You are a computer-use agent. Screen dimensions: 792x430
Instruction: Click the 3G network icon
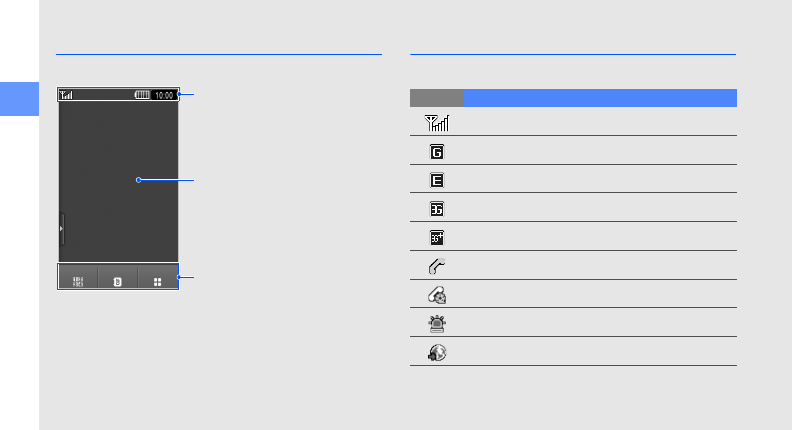(437, 209)
